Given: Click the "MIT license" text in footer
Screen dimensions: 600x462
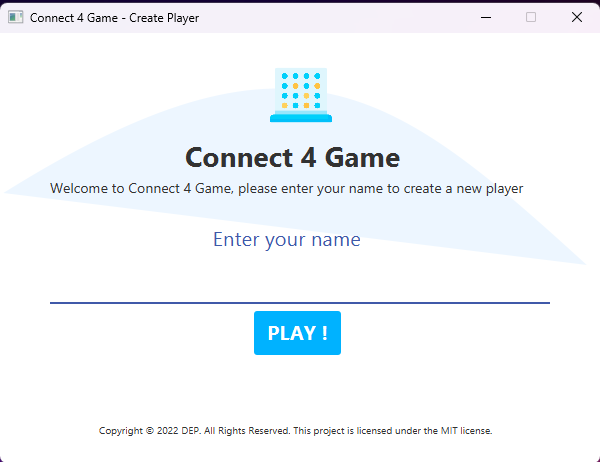Looking at the screenshot, I should (465, 431).
